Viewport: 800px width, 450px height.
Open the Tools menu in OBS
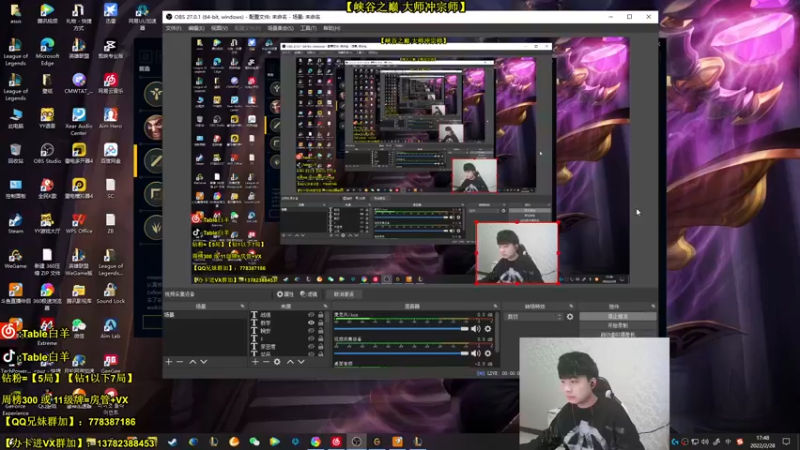(308, 29)
